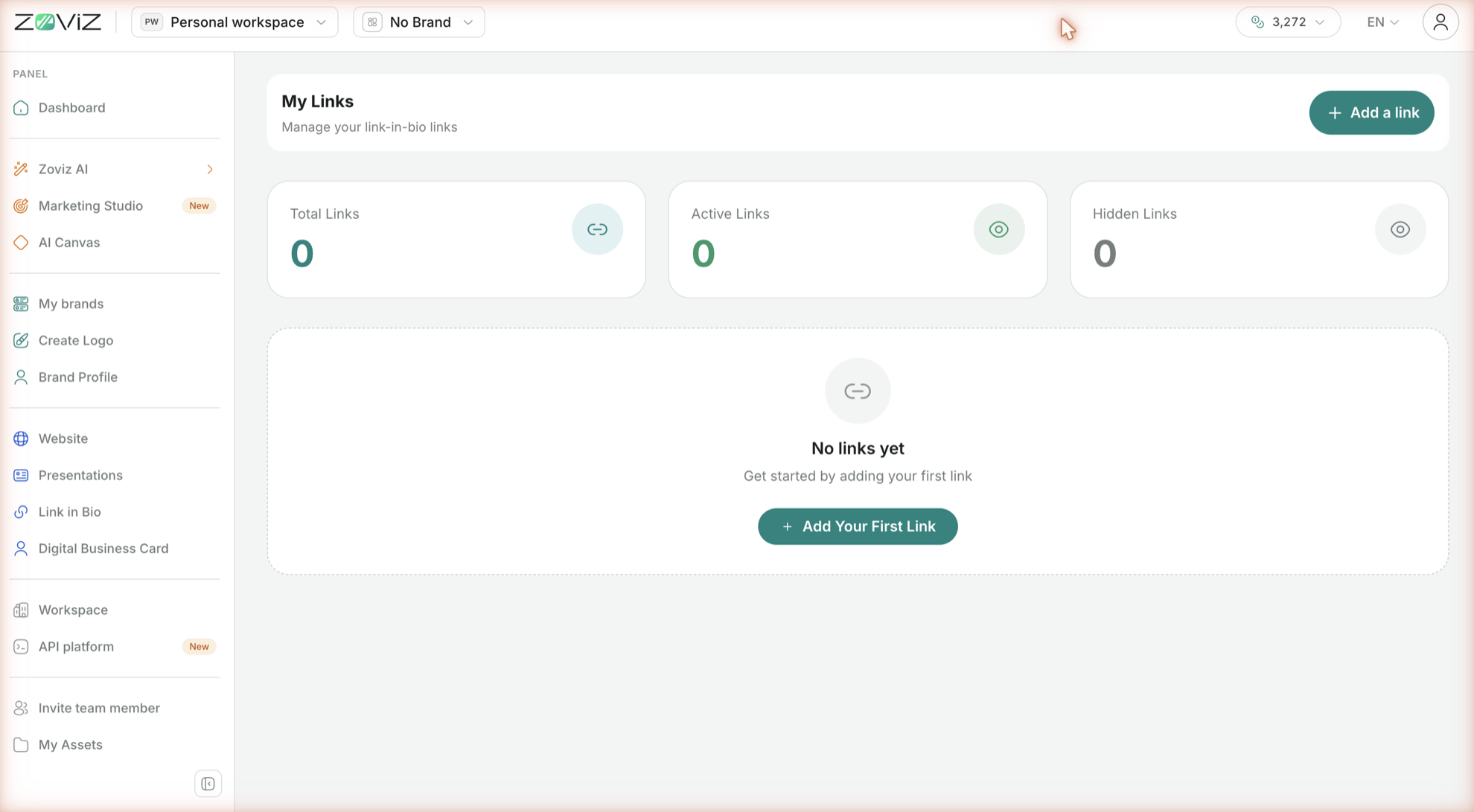Click the Create Logo pencil icon
The width and height of the screenshot is (1474, 812).
tap(21, 340)
